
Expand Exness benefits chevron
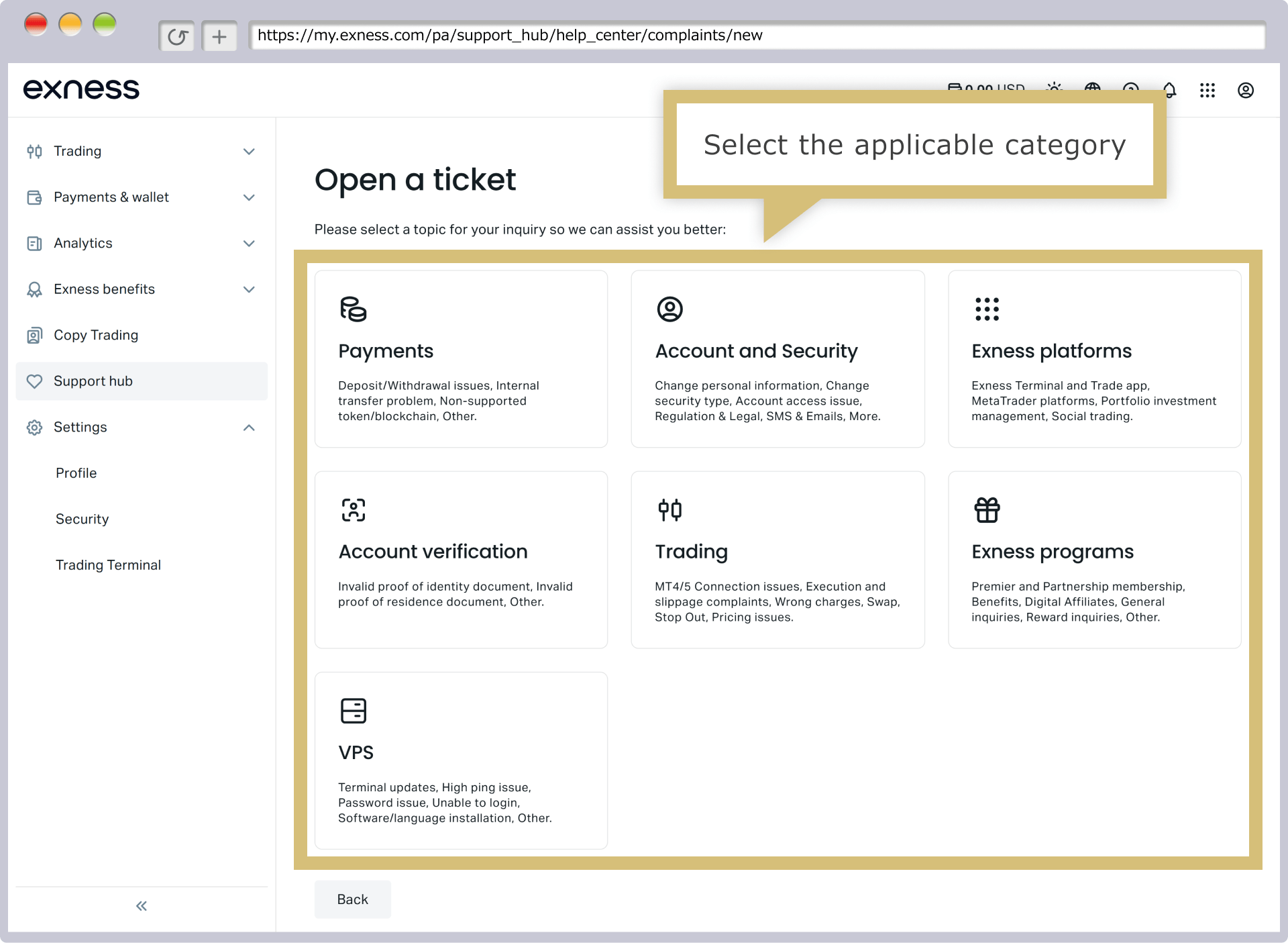click(249, 289)
